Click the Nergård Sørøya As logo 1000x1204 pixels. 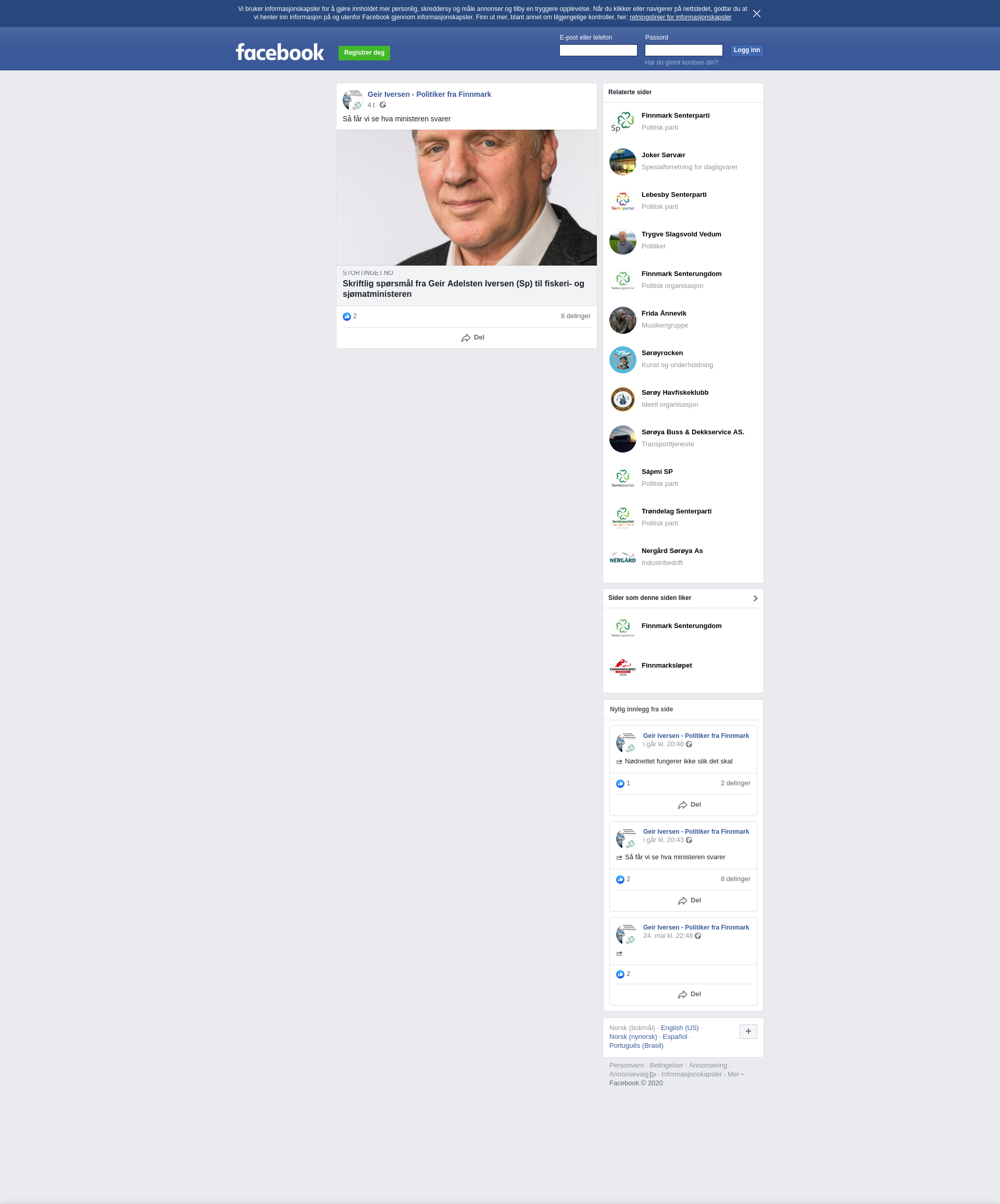tap(623, 557)
